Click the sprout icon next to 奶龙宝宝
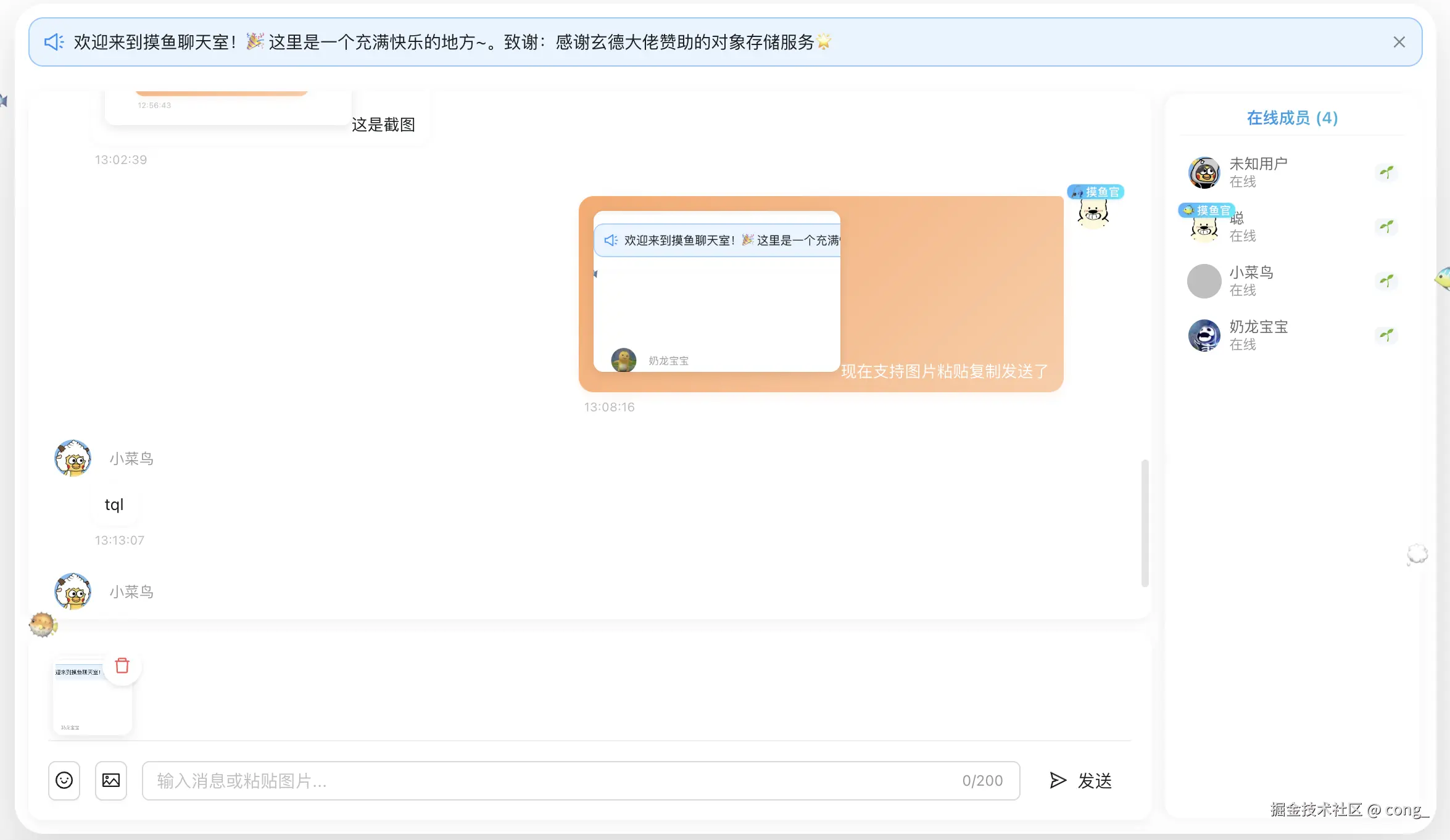 click(x=1386, y=335)
